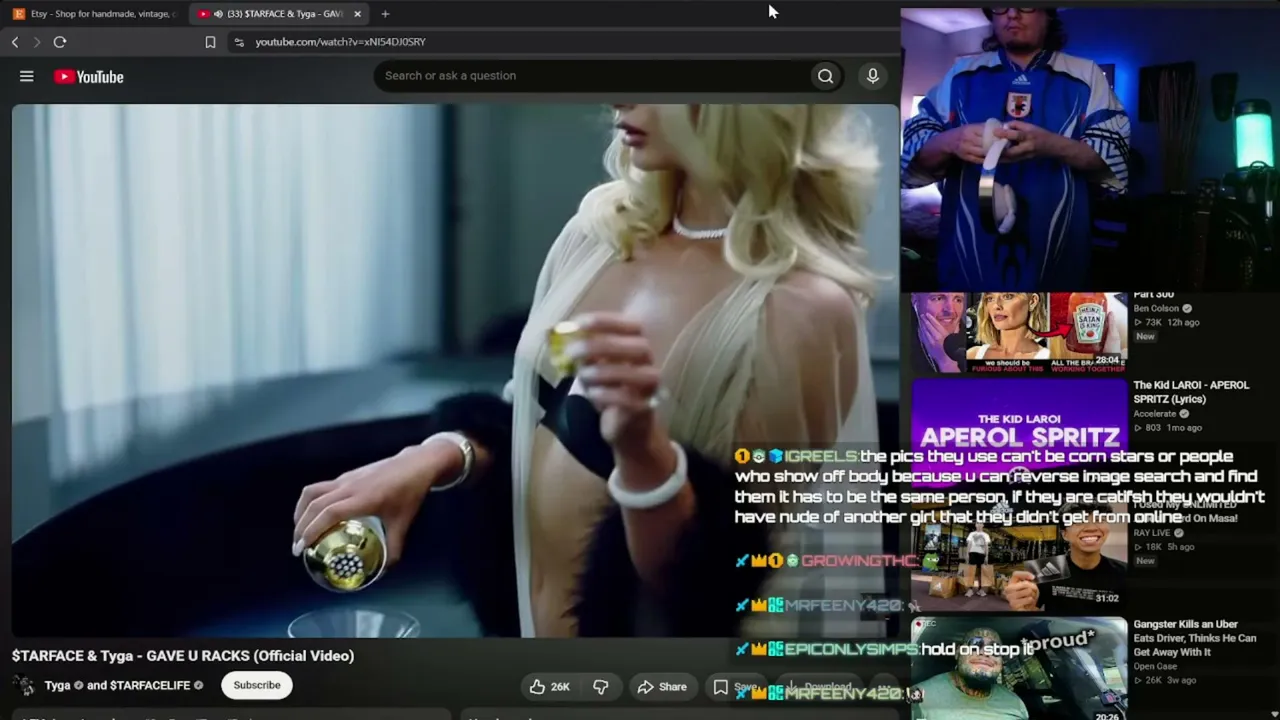Switch to the Etsy tab
The width and height of the screenshot is (1280, 720).
pos(93,14)
